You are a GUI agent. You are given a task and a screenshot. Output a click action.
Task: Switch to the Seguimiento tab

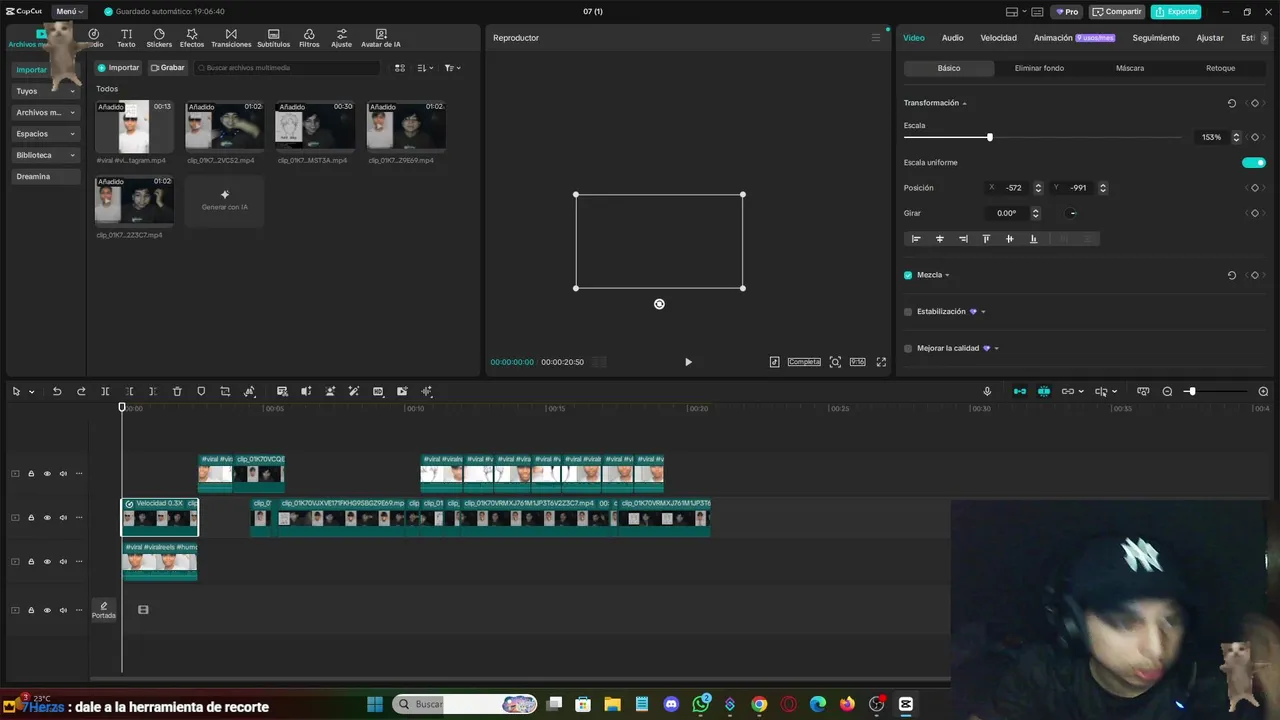coord(1156,38)
